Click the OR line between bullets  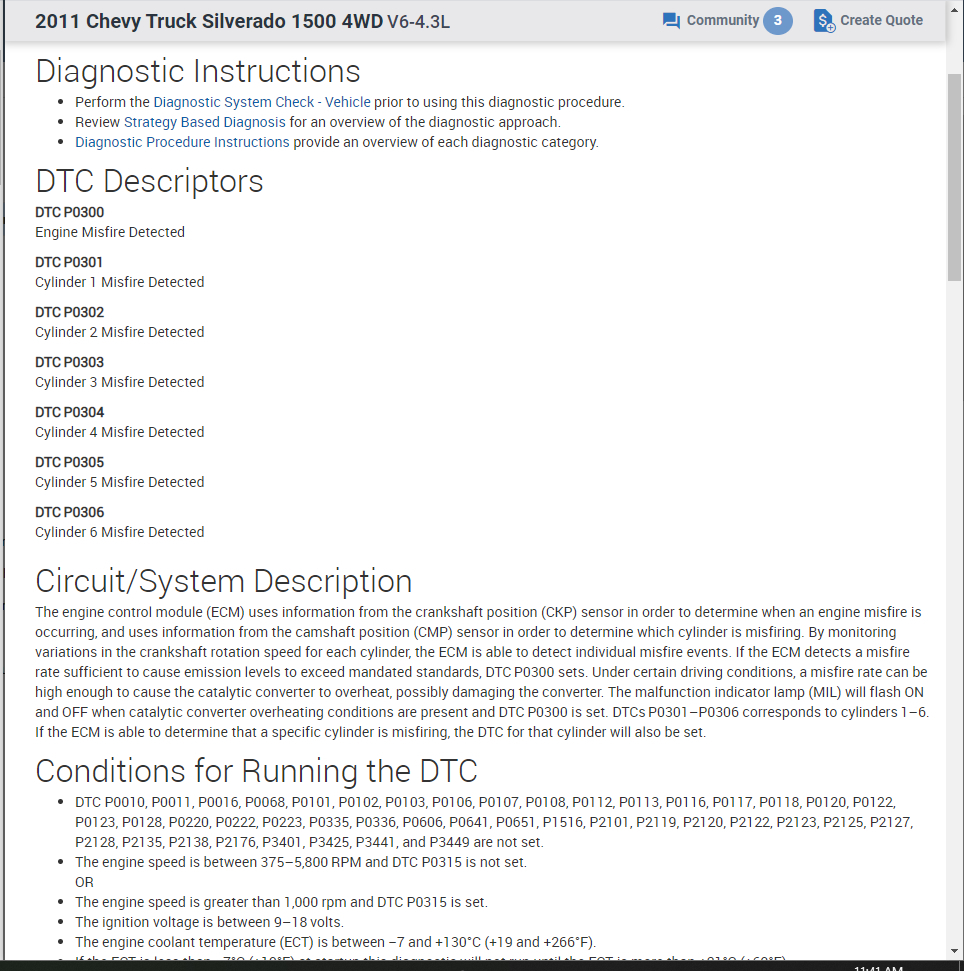tap(84, 882)
